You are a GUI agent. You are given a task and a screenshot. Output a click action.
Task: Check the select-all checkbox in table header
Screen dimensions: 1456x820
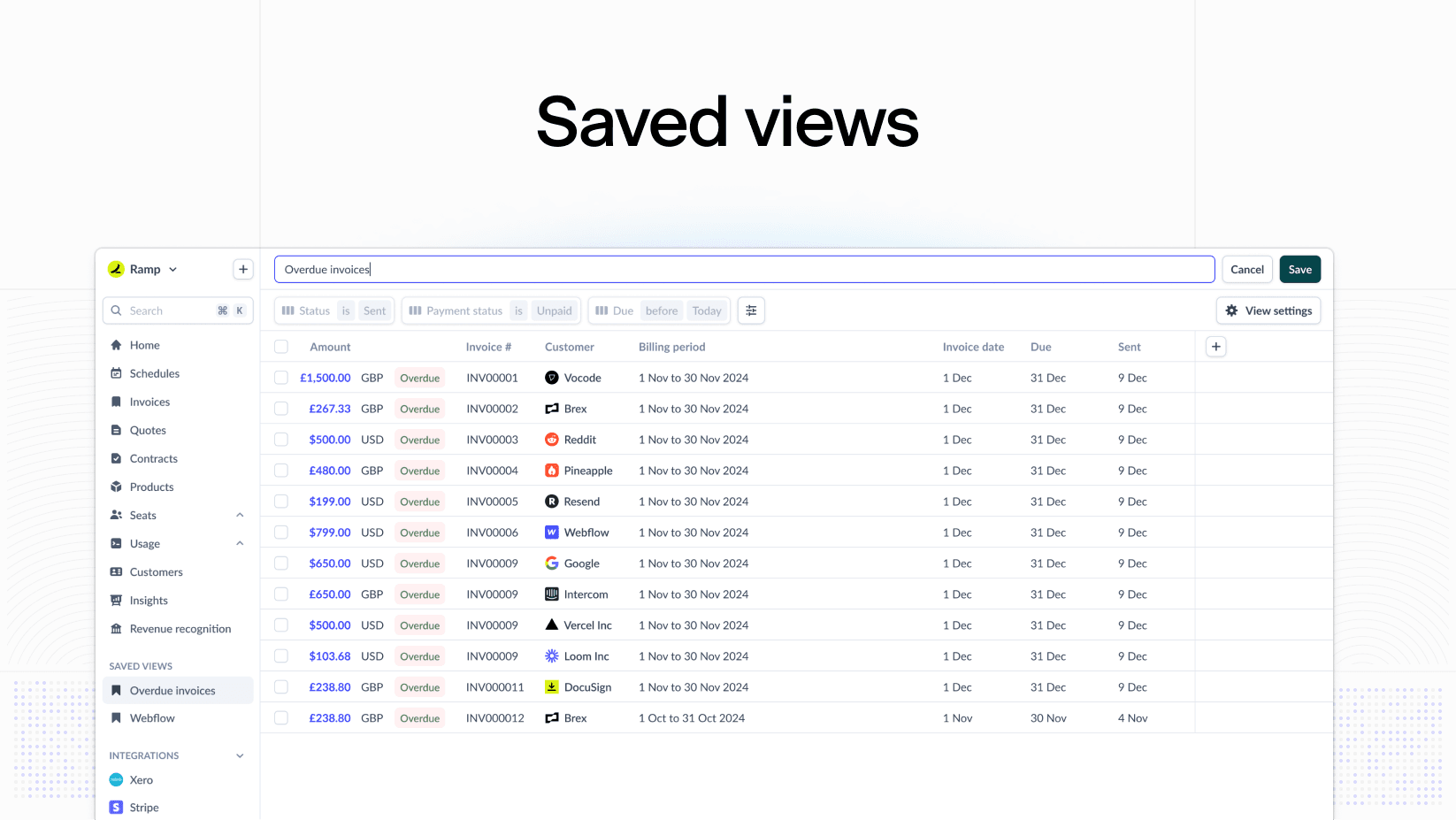click(281, 347)
